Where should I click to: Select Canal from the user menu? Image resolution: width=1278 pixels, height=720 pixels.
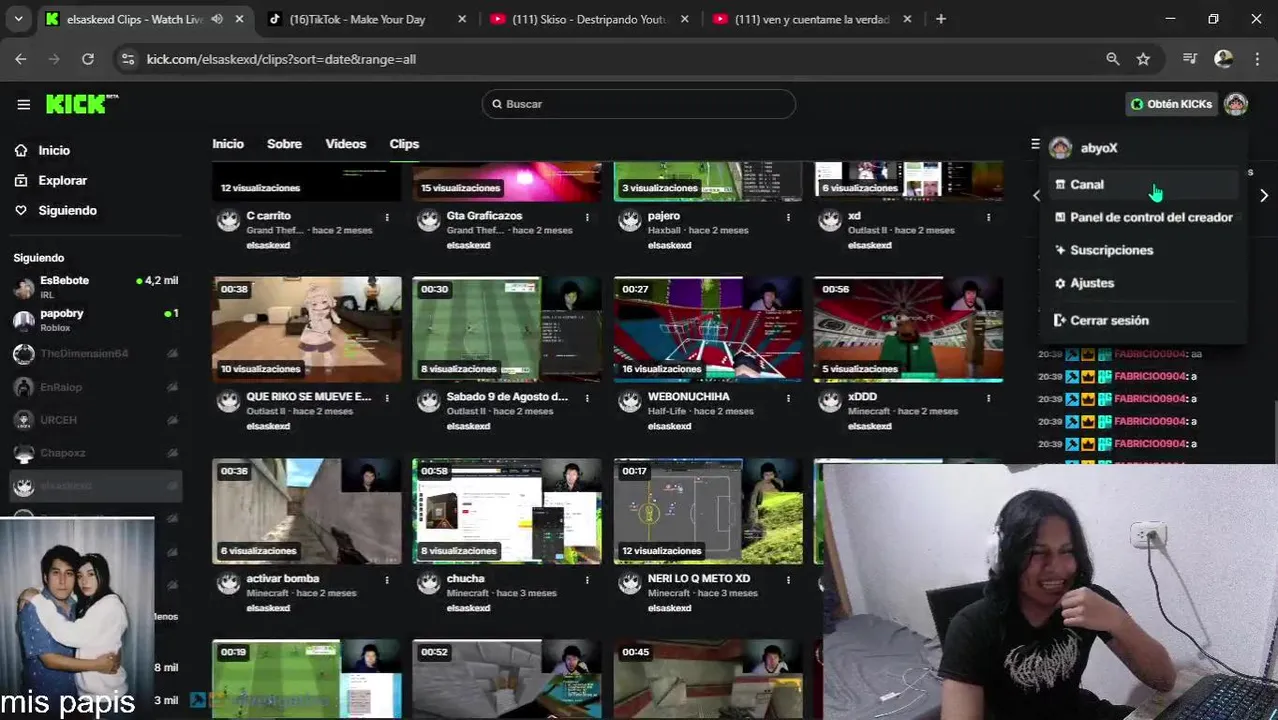click(1146, 184)
